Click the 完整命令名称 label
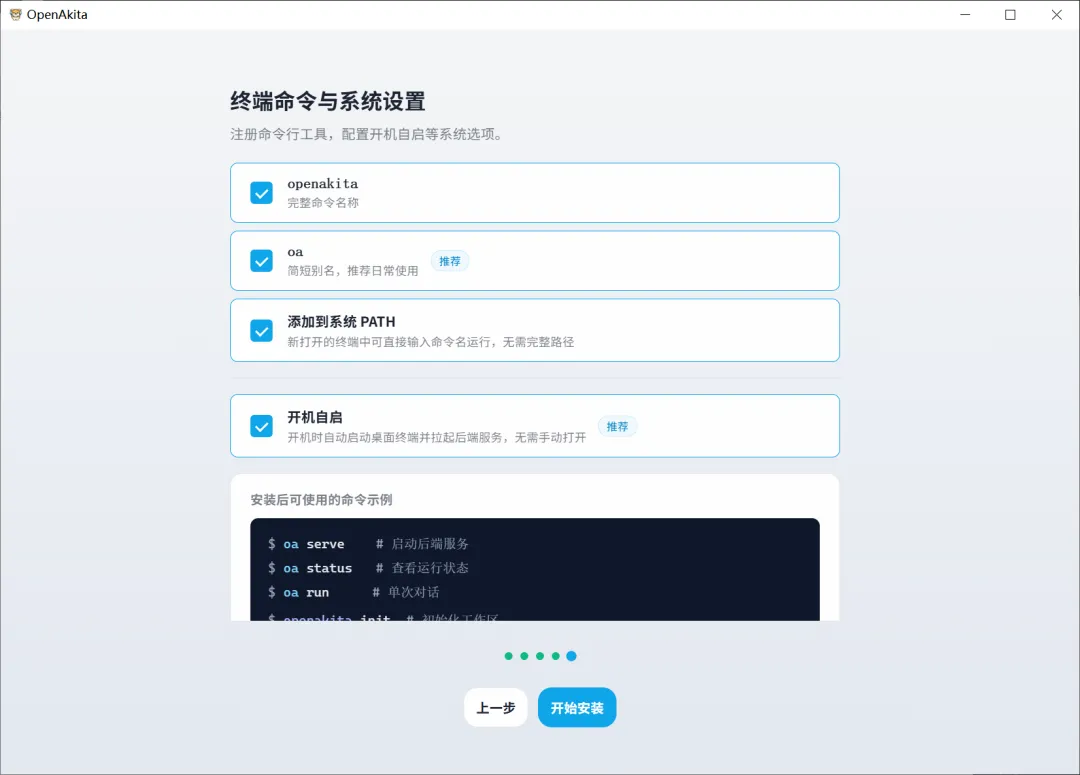The height and width of the screenshot is (775, 1080). (323, 203)
